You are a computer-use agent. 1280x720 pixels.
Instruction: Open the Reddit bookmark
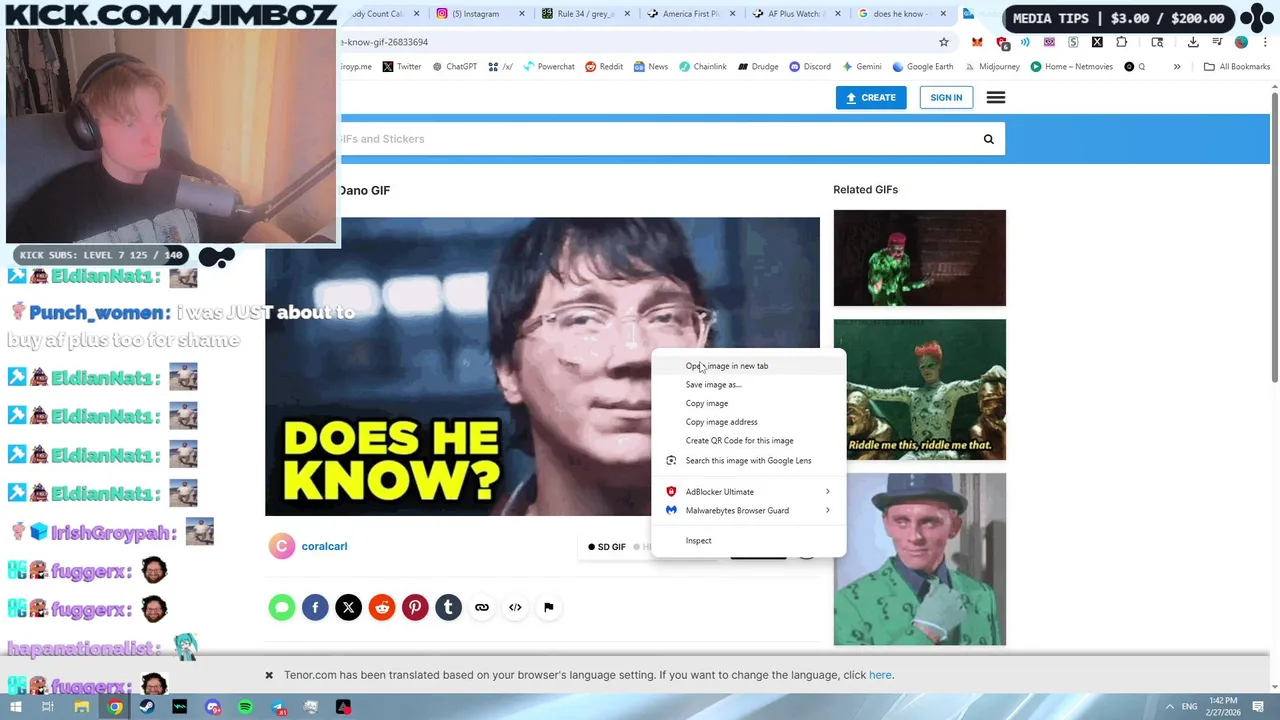click(604, 67)
